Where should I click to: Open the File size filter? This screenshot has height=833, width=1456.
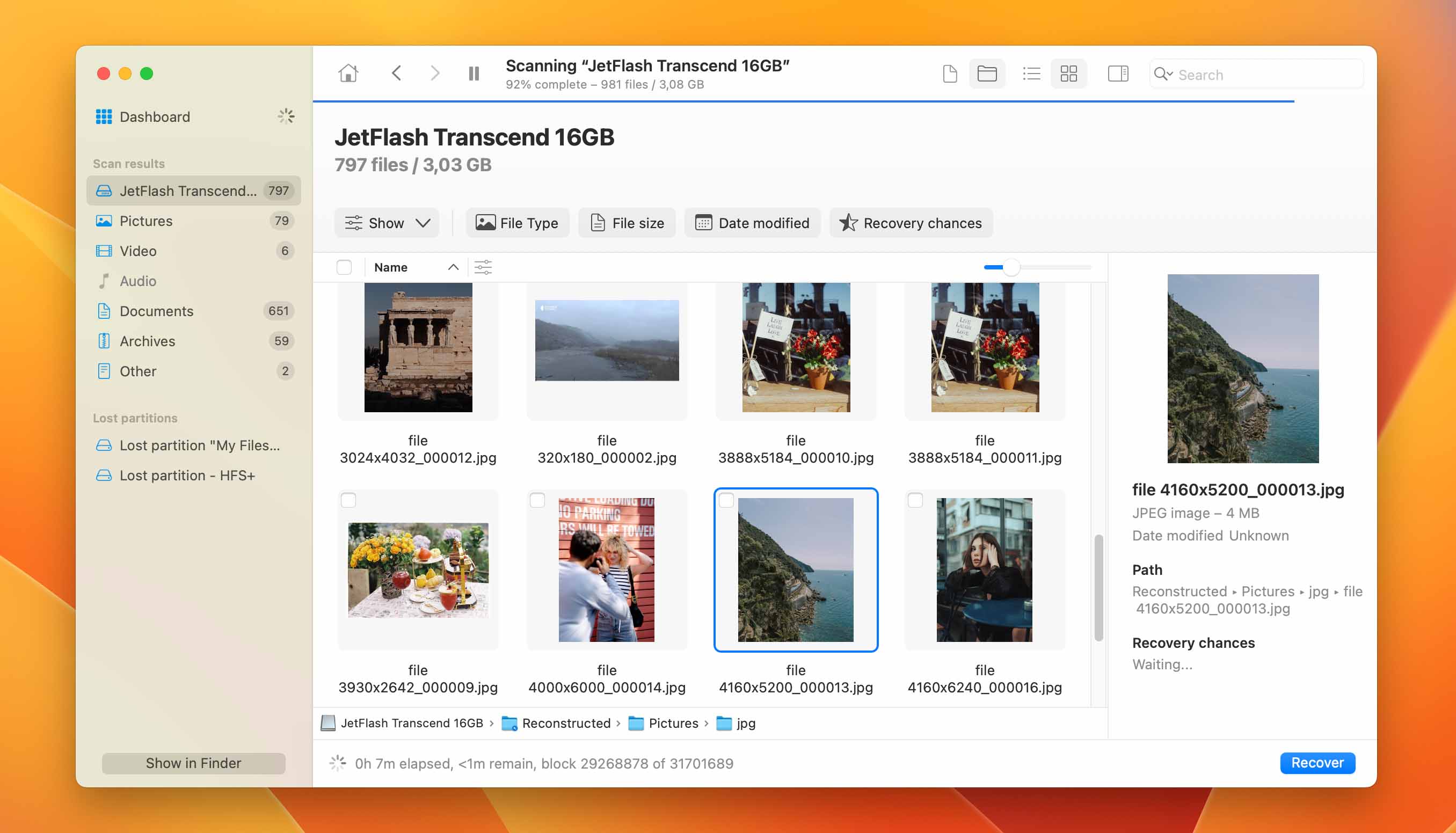[x=627, y=223]
